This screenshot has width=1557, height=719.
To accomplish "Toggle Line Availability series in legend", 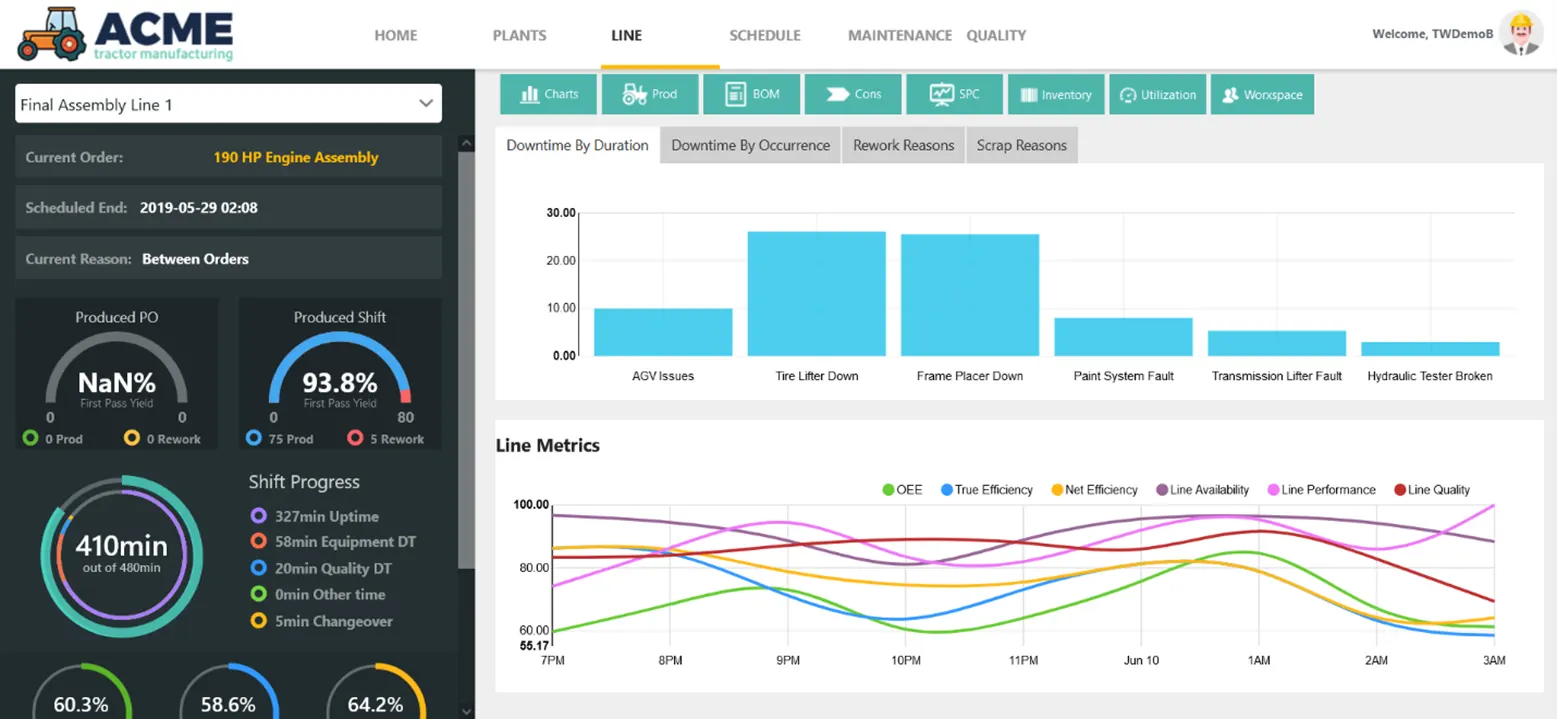I will 1202,490.
